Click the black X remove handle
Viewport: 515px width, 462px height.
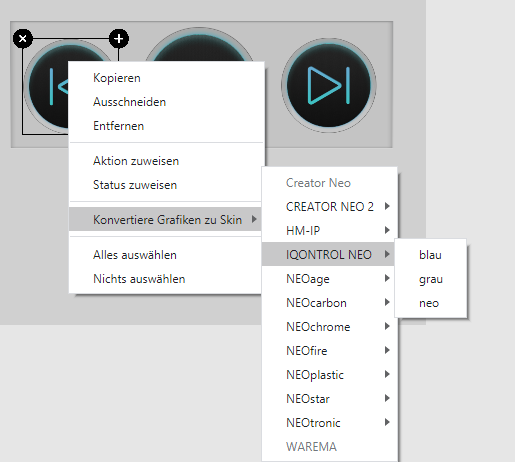pyautogui.click(x=23, y=39)
